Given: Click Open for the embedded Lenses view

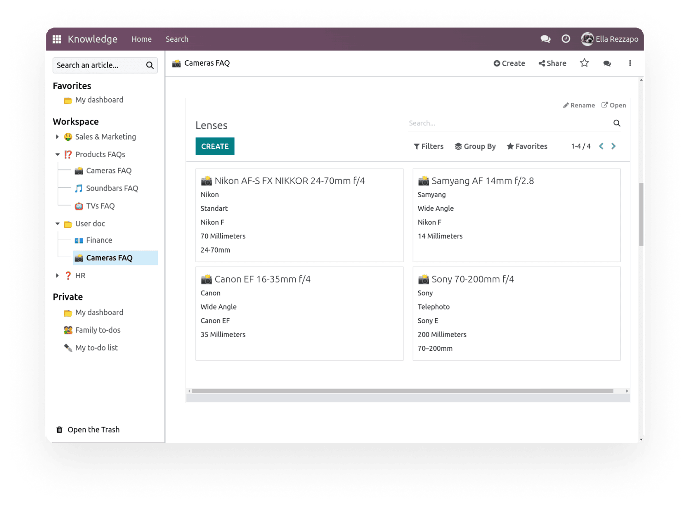Looking at the screenshot, I should (x=613, y=105).
